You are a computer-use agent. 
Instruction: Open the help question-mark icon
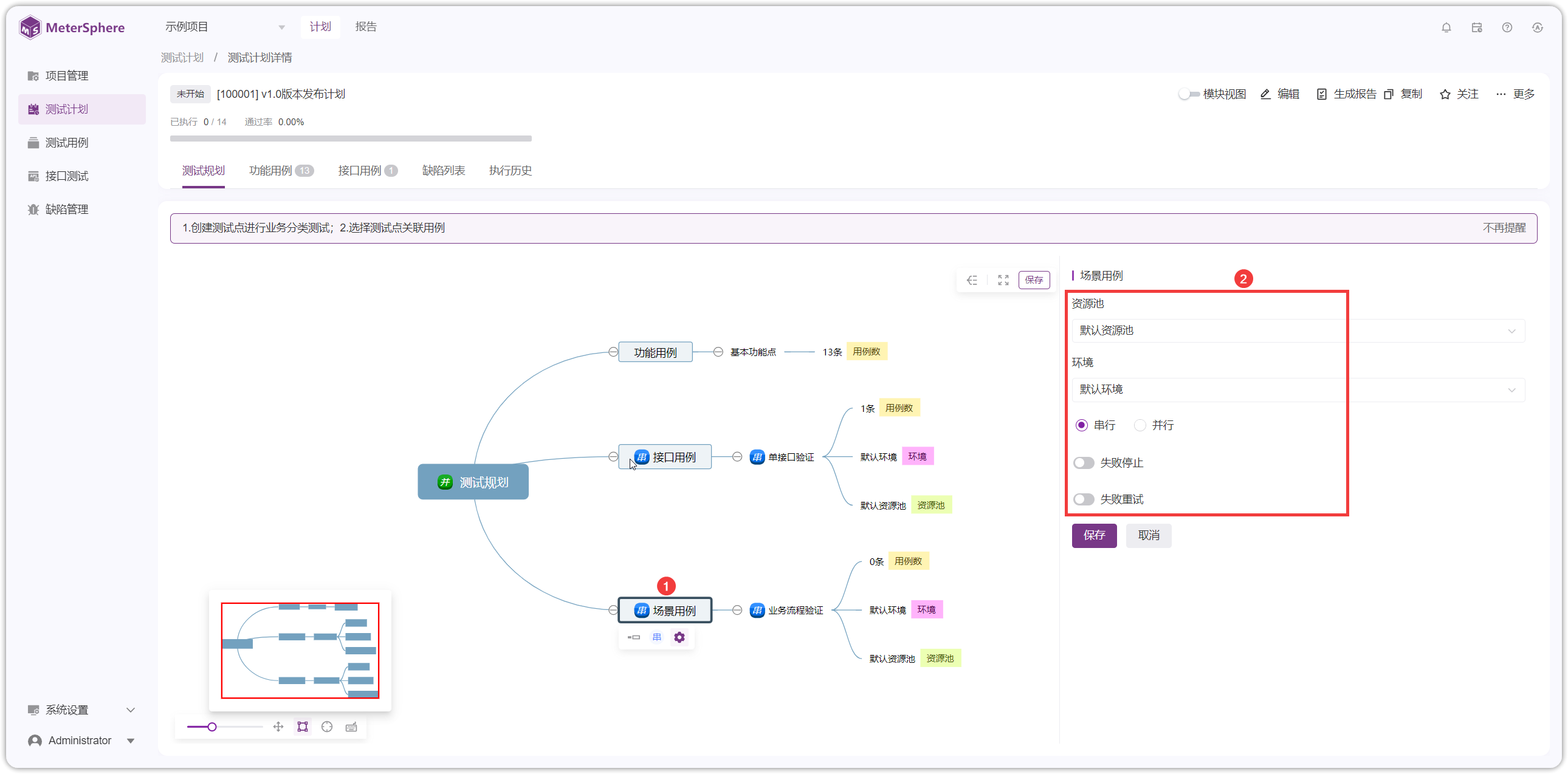[x=1507, y=27]
